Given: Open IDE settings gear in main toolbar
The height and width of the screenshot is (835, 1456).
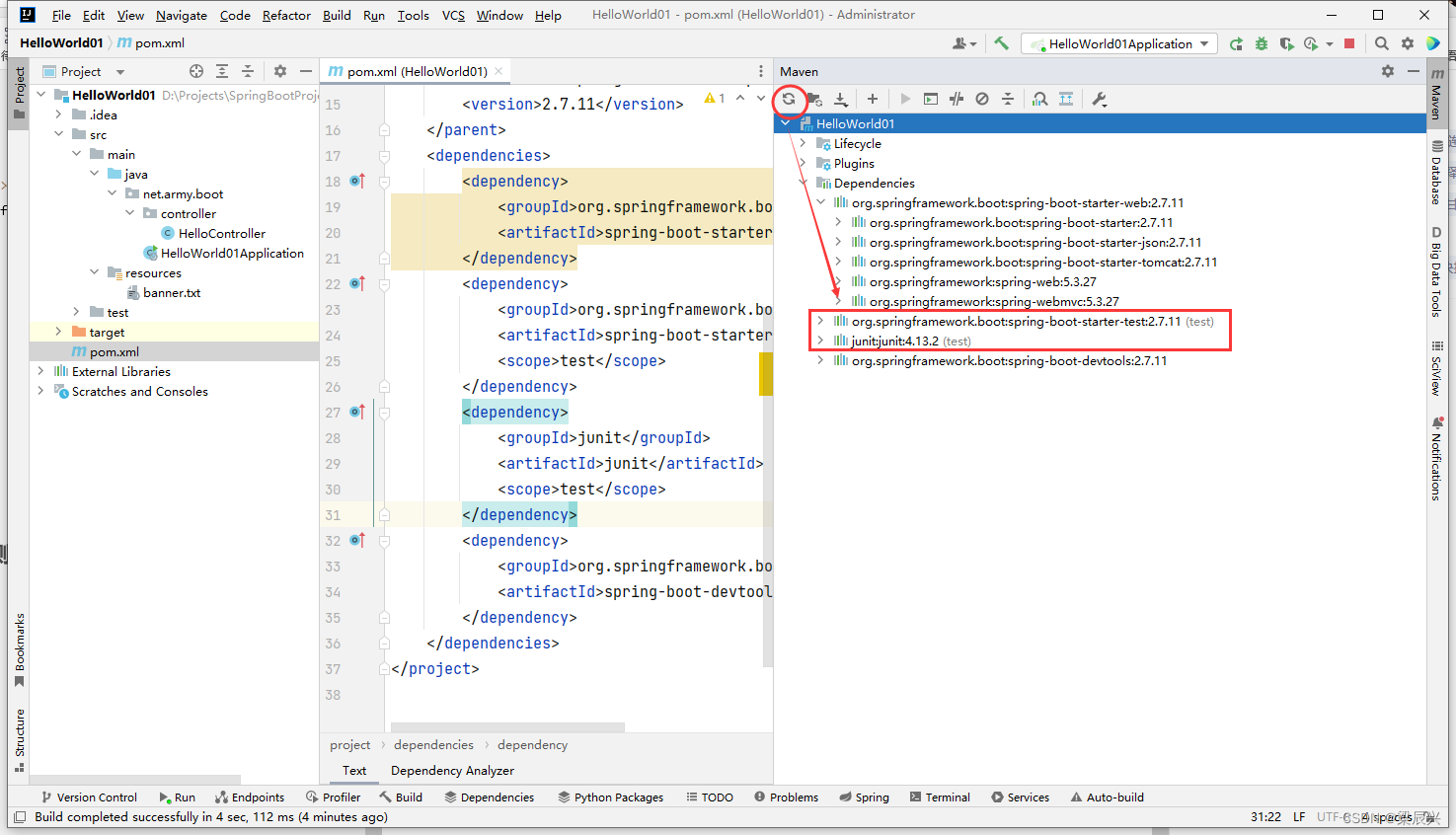Looking at the screenshot, I should (1408, 43).
